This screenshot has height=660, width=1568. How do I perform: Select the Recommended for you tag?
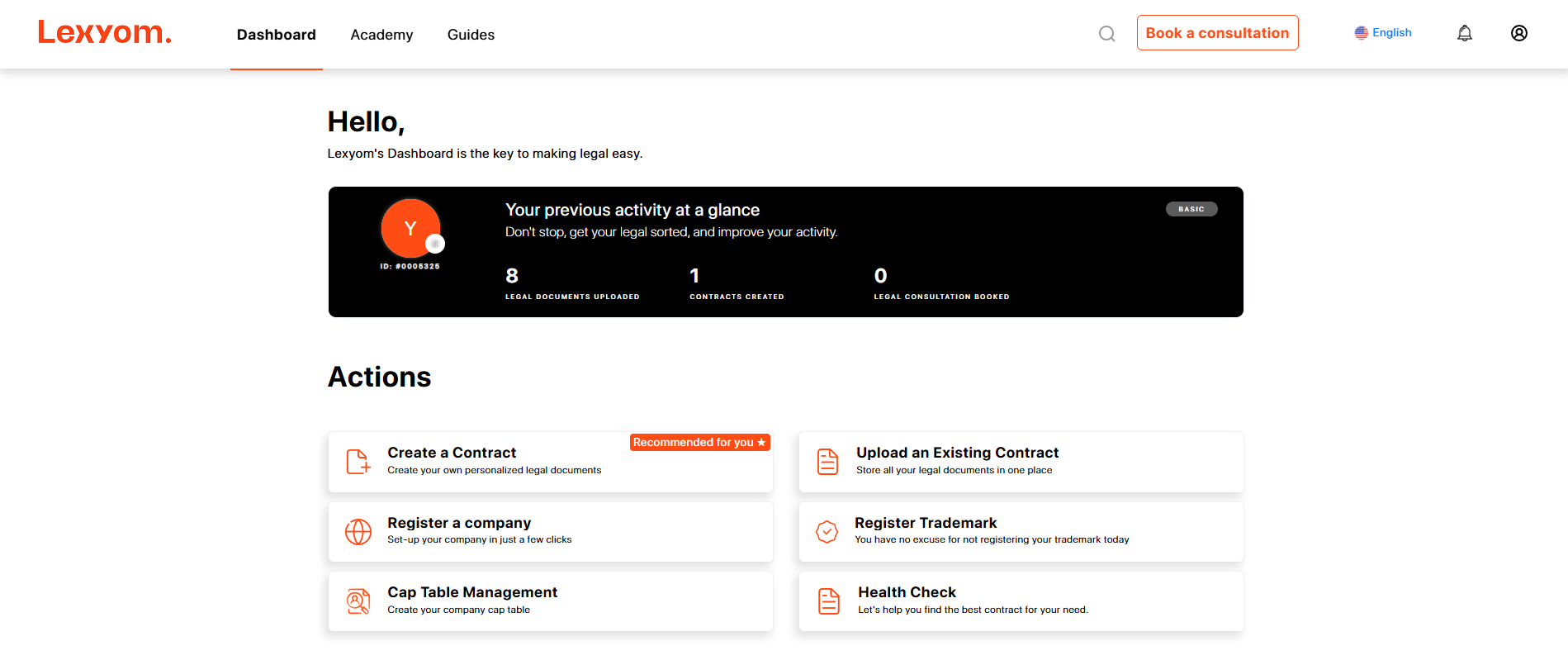coord(699,443)
